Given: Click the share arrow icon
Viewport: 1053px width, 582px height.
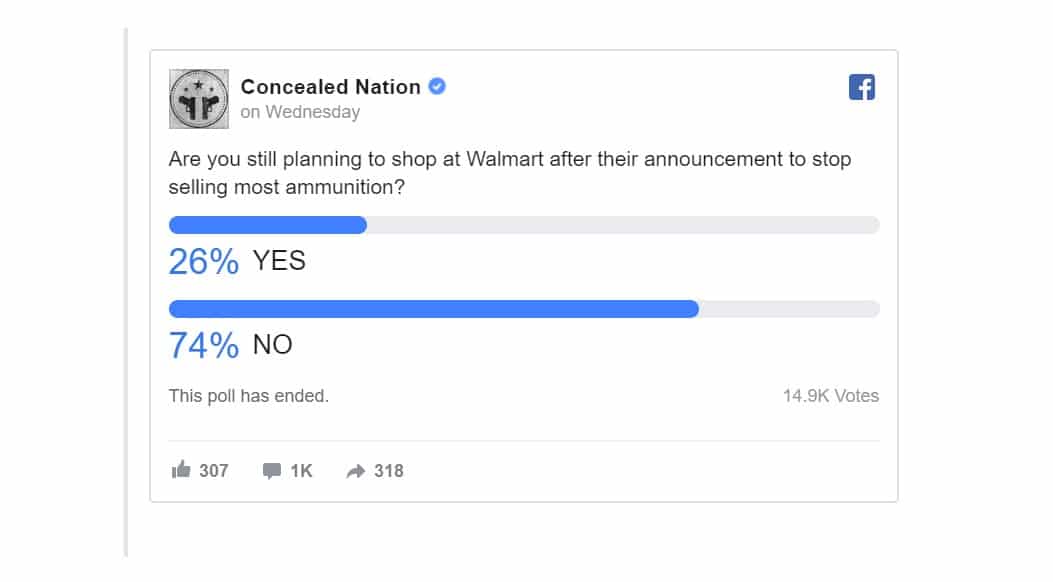Looking at the screenshot, I should 355,471.
